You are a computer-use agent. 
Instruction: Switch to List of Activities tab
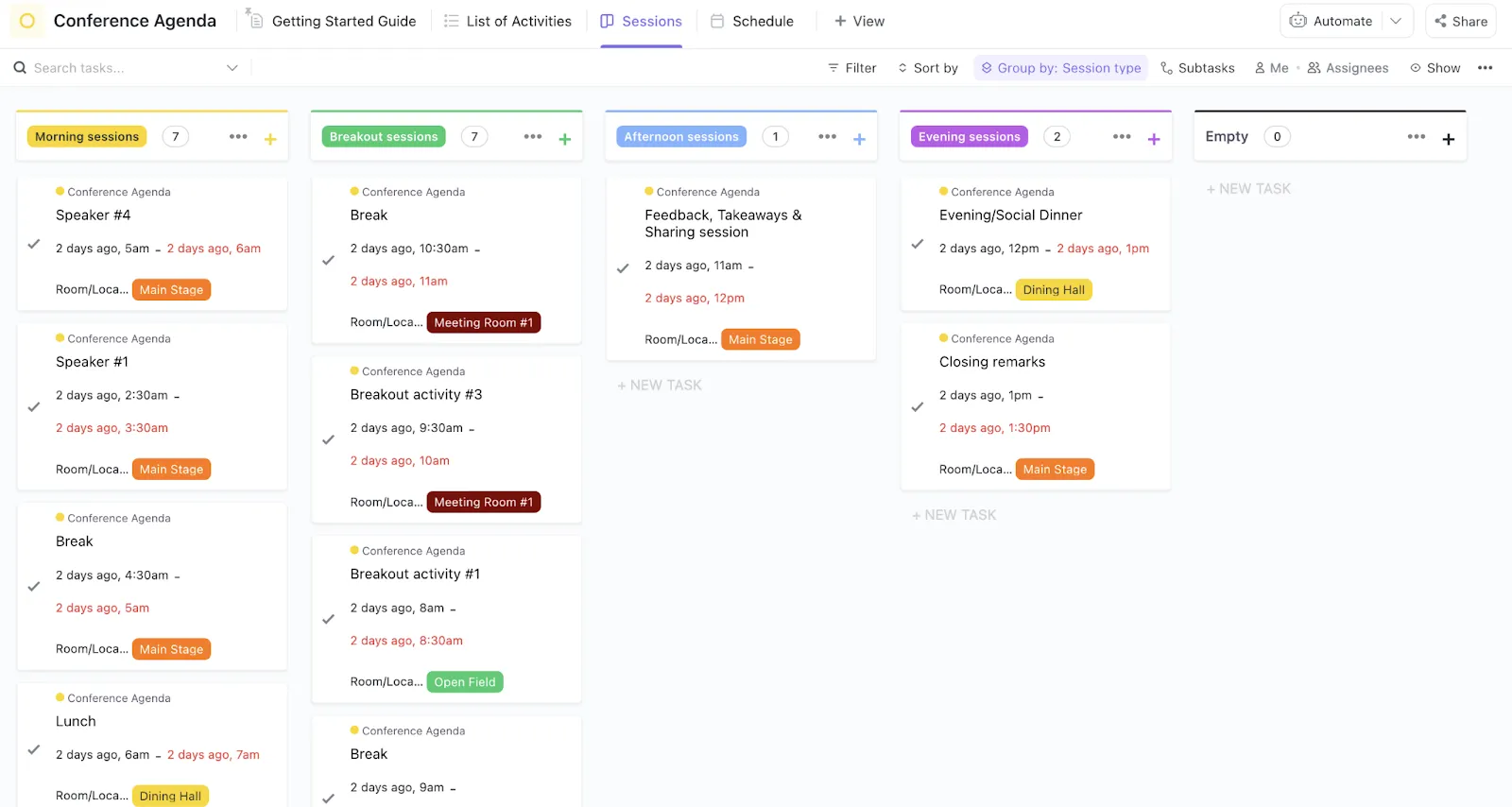pos(507,21)
